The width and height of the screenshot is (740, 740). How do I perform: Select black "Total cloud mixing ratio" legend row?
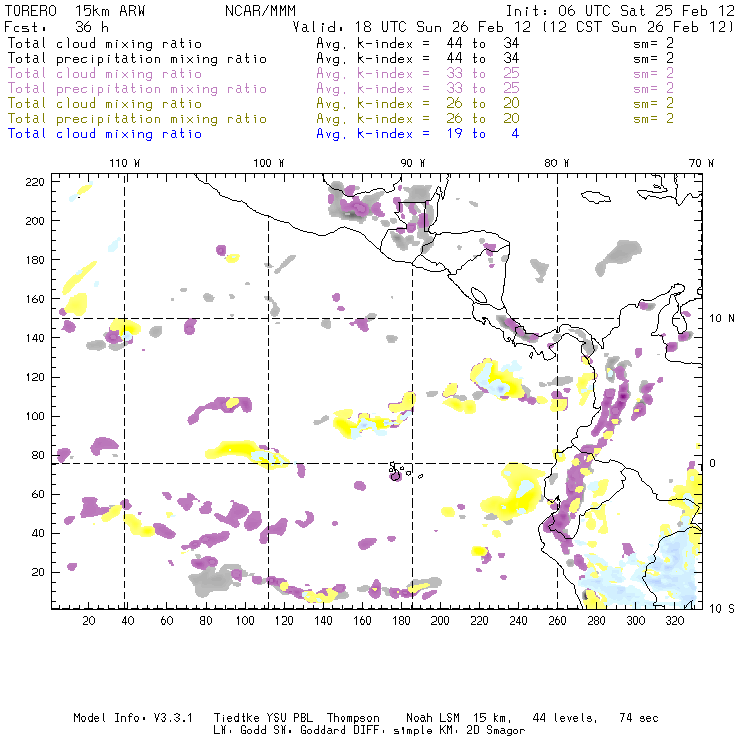click(105, 44)
